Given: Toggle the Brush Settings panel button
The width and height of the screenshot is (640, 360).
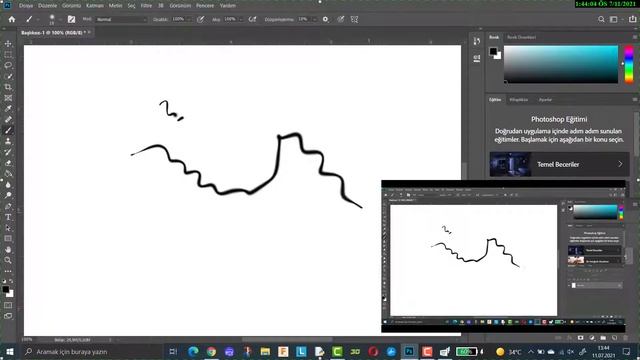Looking at the screenshot, I should click(x=71, y=19).
